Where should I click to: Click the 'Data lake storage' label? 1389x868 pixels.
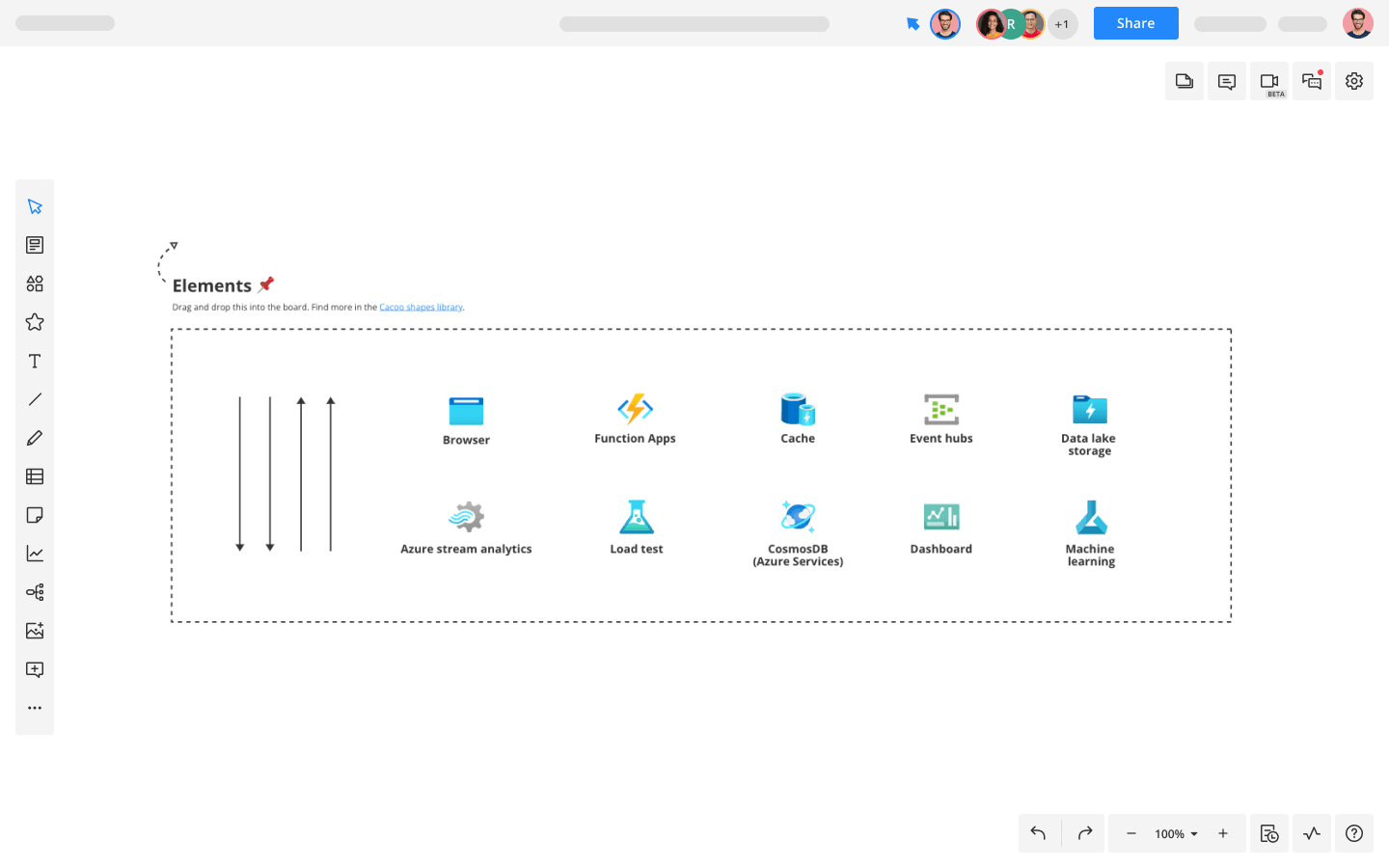click(x=1089, y=445)
